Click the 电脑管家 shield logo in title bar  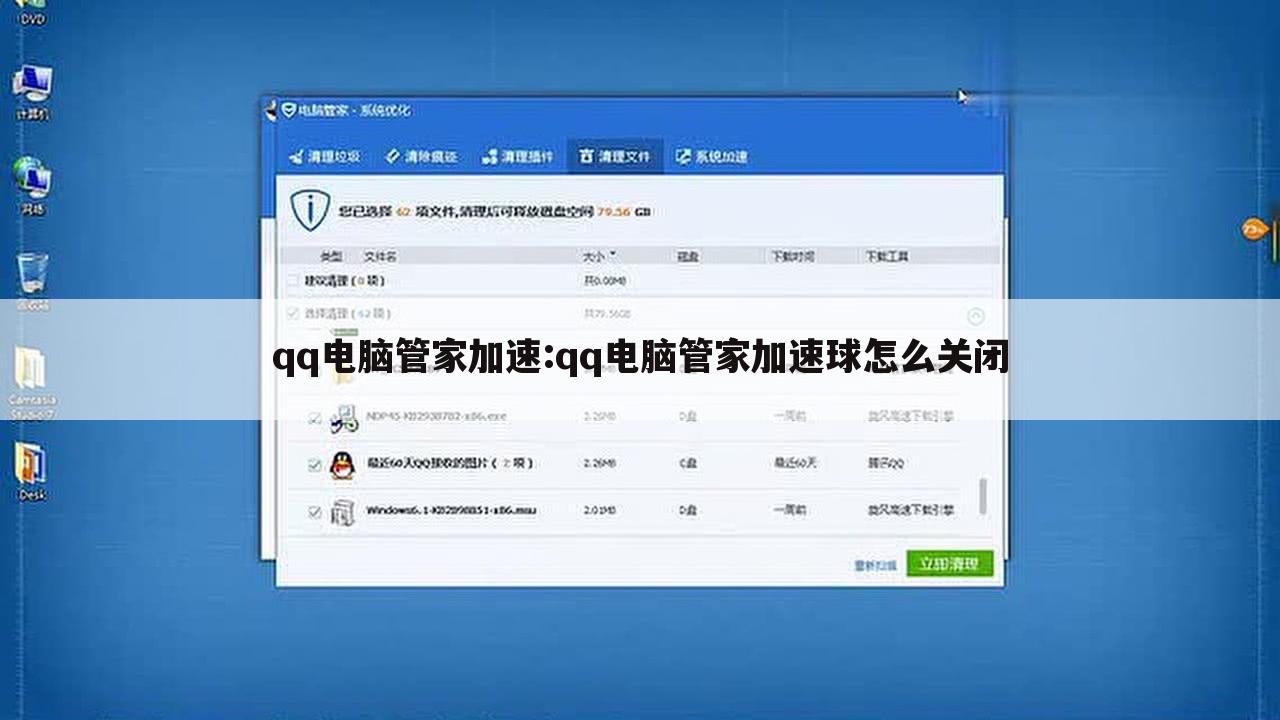[288, 110]
